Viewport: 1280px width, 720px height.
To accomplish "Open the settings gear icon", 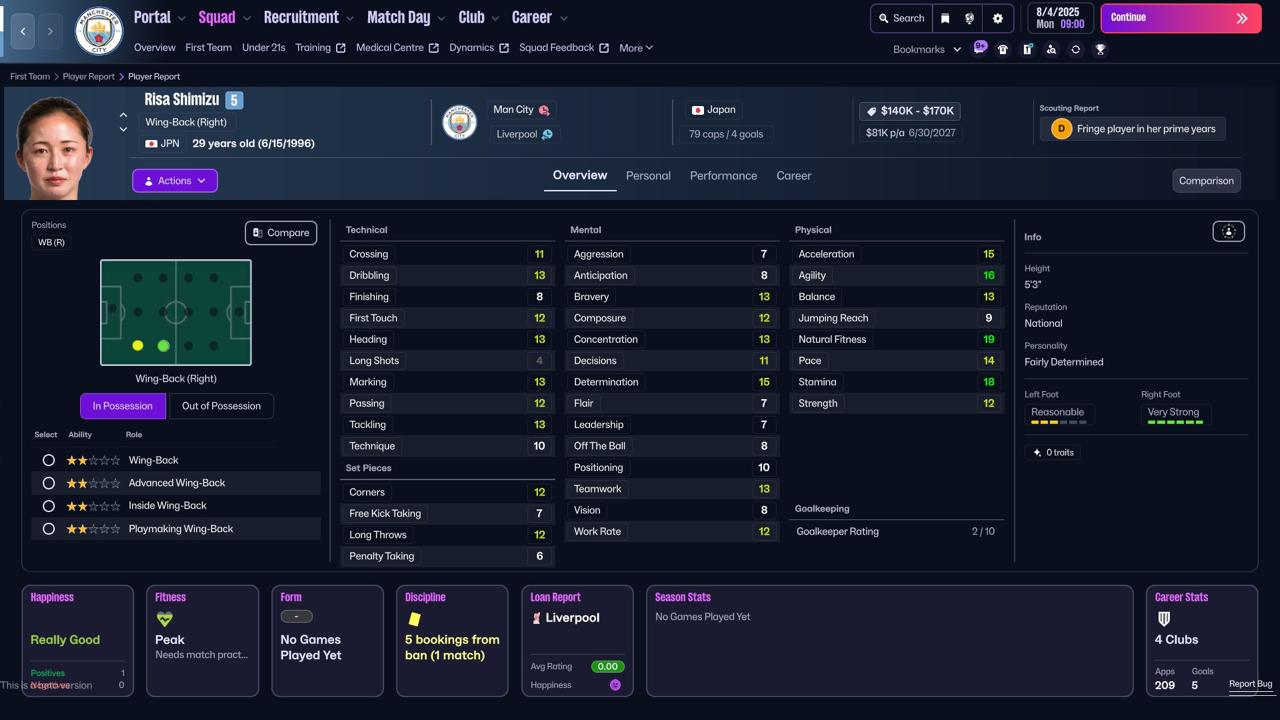I will (x=997, y=18).
